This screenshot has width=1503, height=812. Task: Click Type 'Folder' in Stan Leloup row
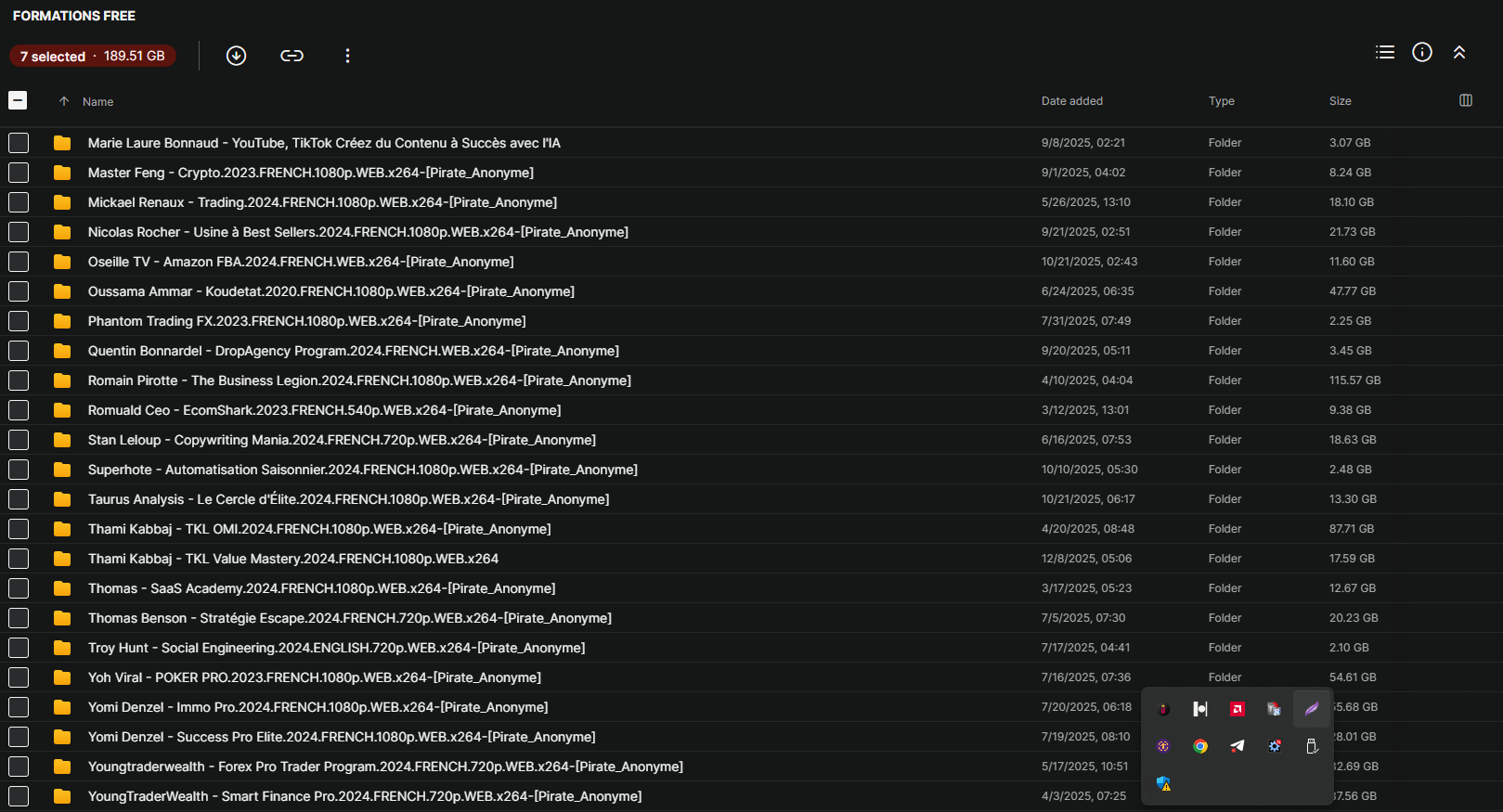[1225, 440]
